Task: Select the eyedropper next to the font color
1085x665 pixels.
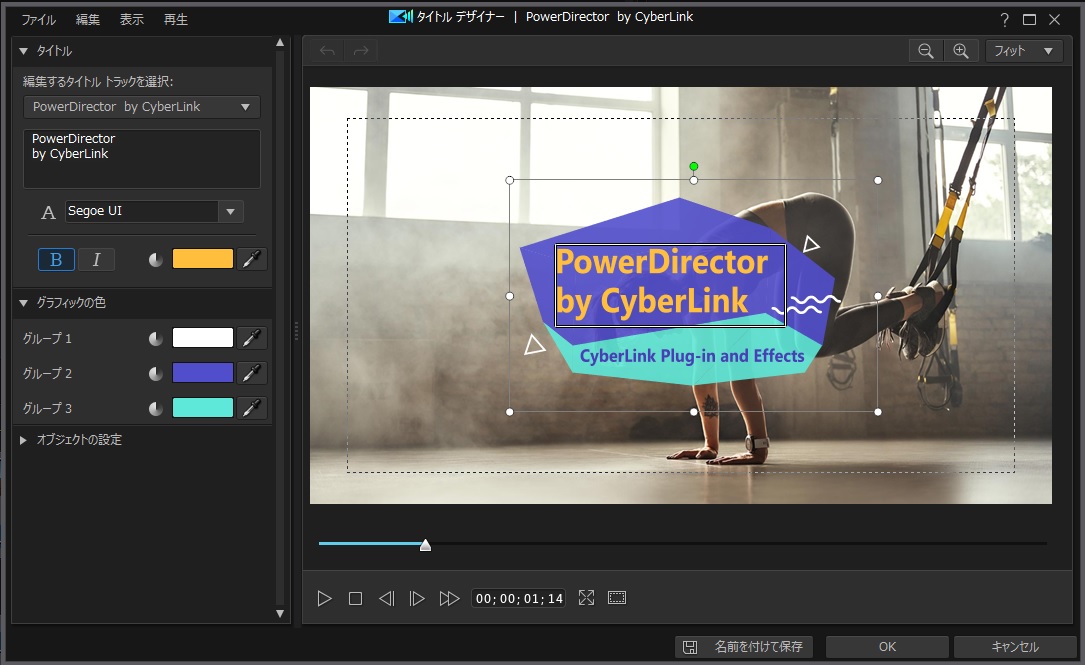Action: (x=252, y=258)
